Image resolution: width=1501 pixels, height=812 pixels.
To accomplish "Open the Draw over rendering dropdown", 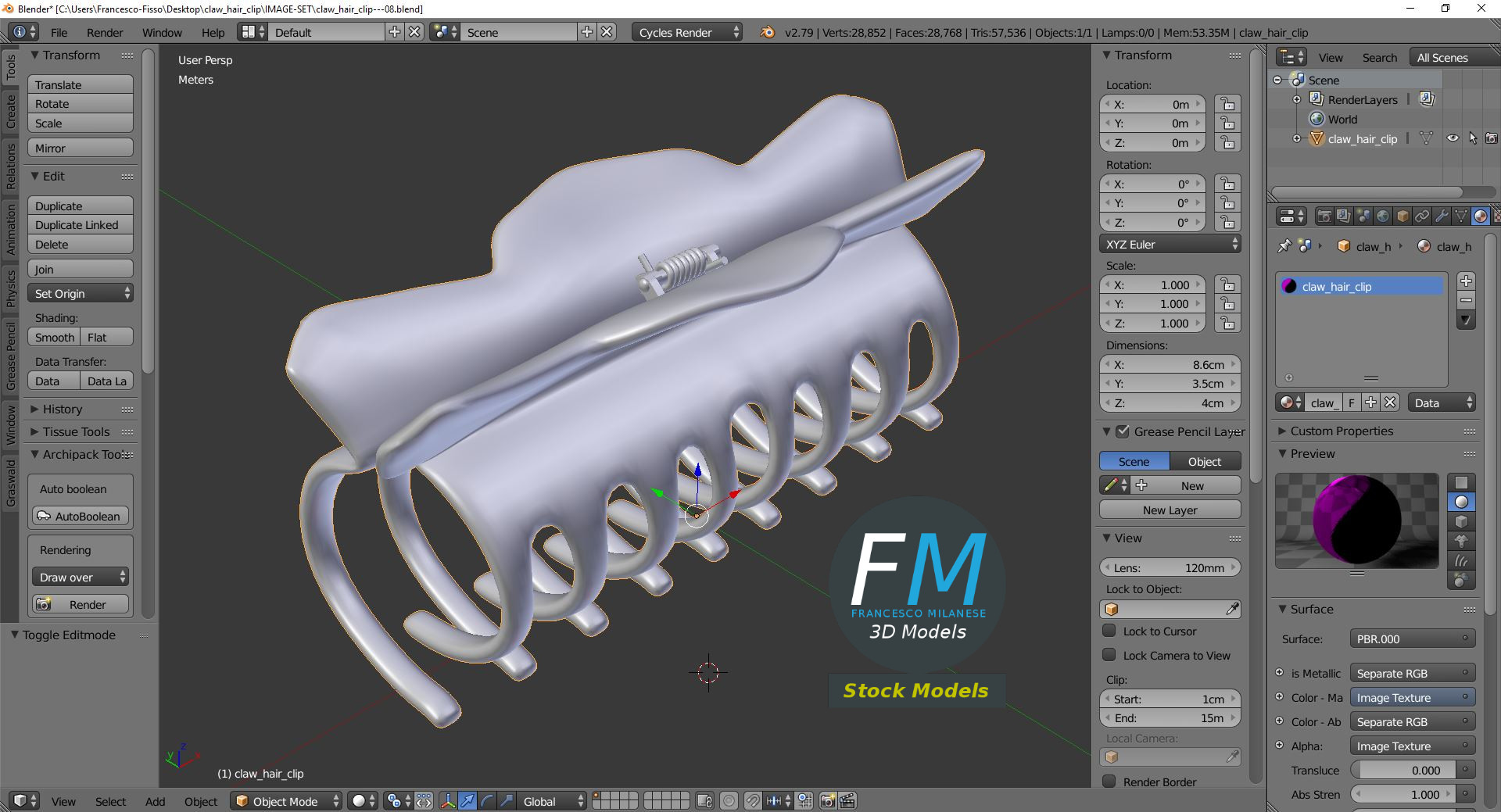I will coord(81,578).
